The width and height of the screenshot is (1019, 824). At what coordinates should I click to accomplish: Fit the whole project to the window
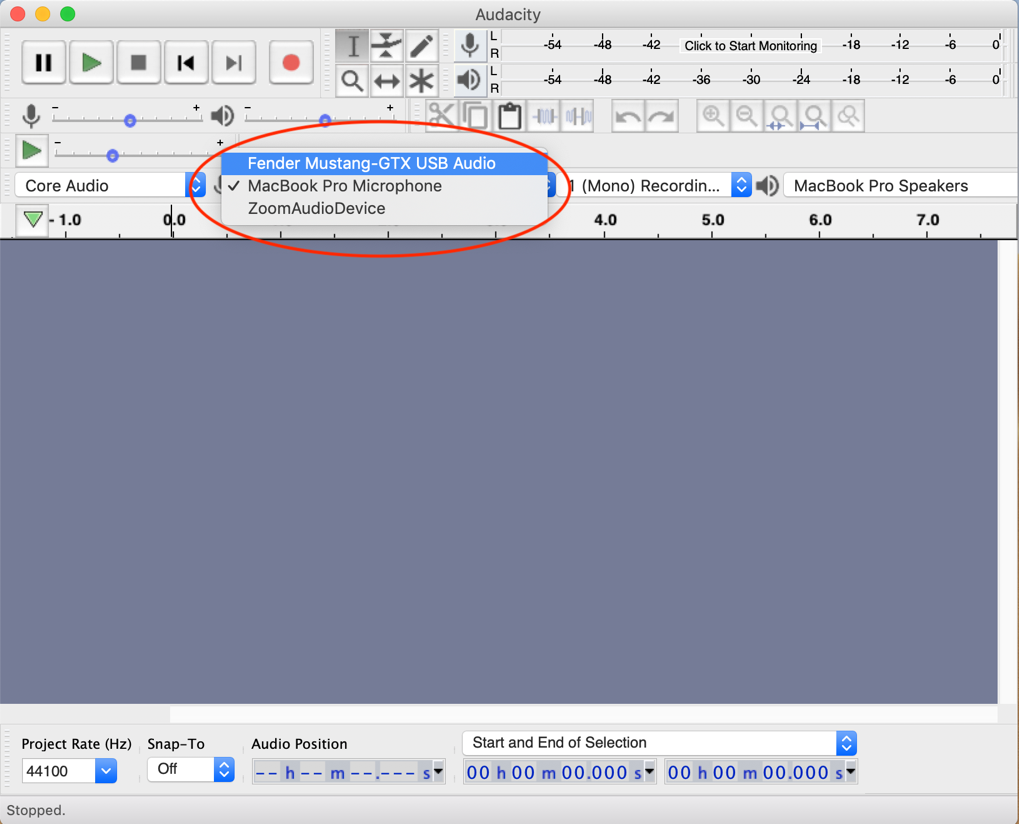pyautogui.click(x=814, y=116)
